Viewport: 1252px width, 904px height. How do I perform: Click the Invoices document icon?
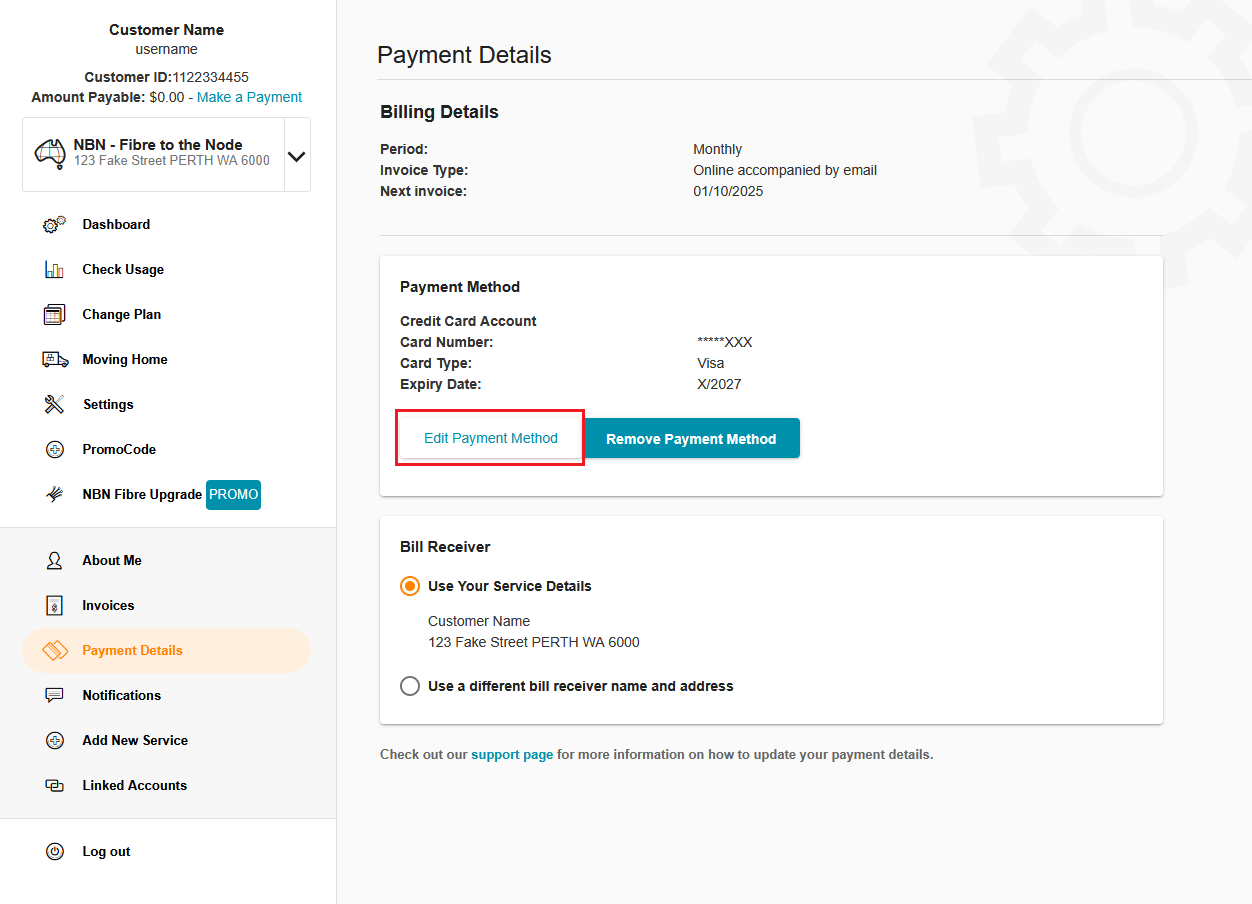55,606
